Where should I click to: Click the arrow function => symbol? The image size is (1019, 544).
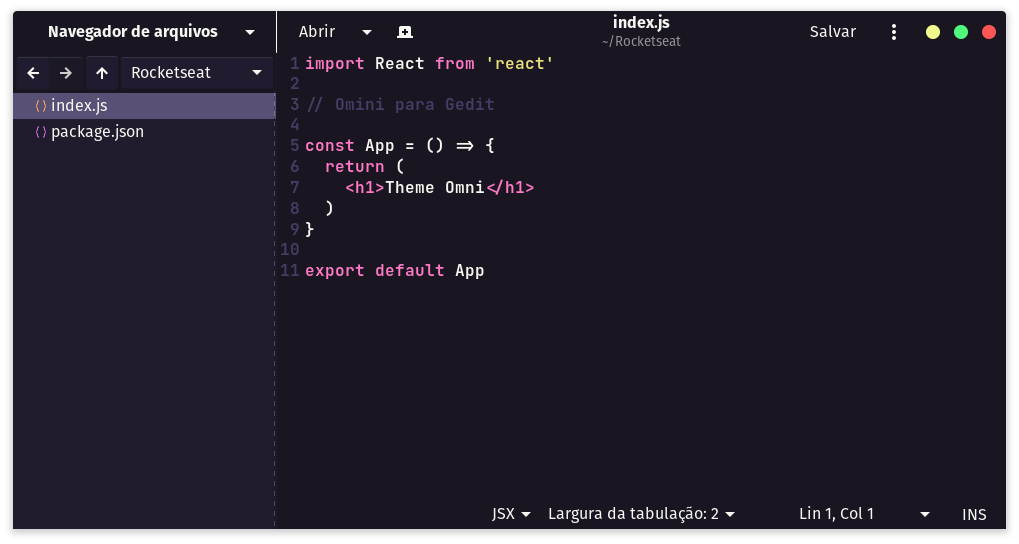(465, 146)
